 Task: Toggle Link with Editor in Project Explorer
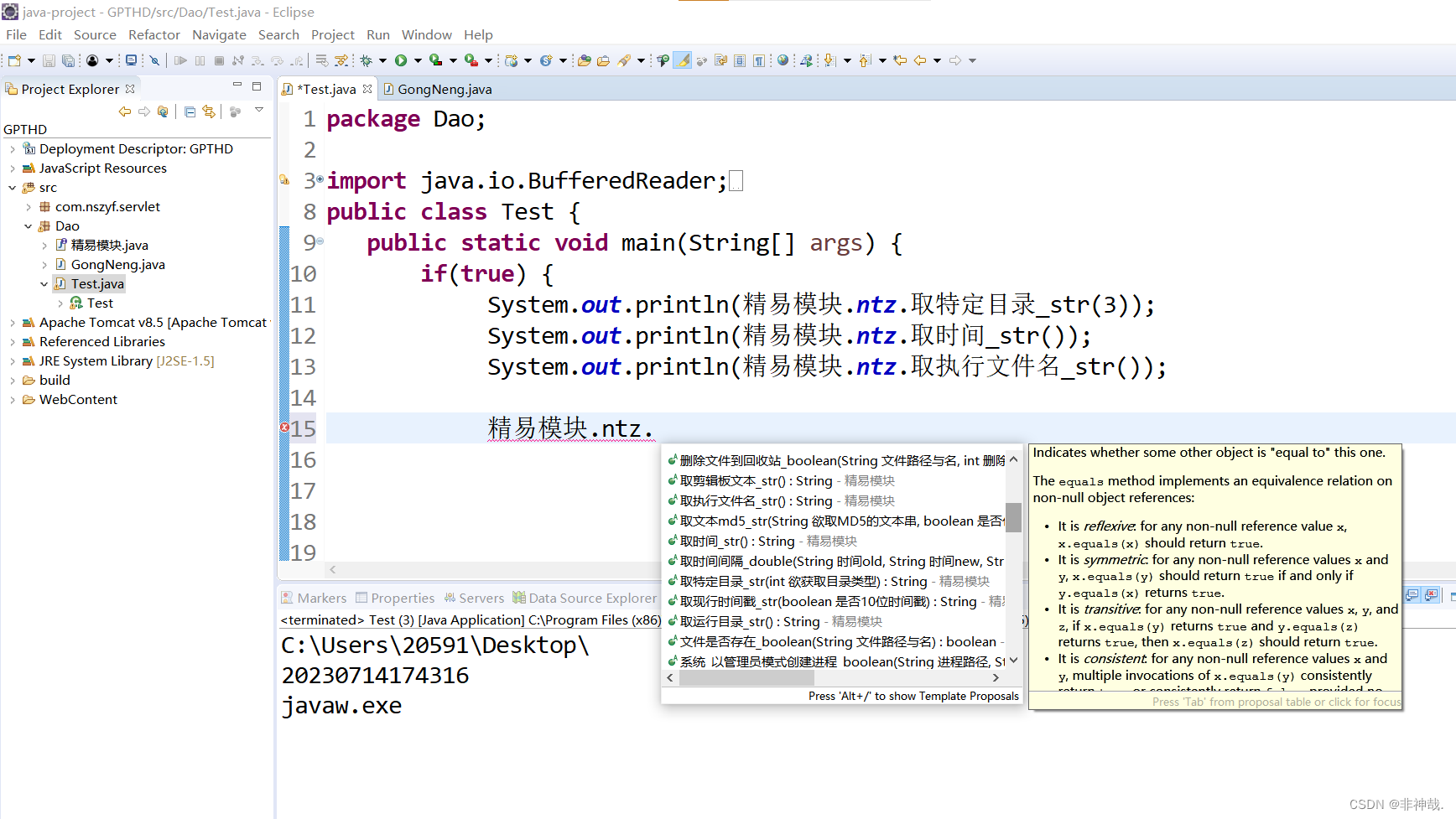click(209, 111)
